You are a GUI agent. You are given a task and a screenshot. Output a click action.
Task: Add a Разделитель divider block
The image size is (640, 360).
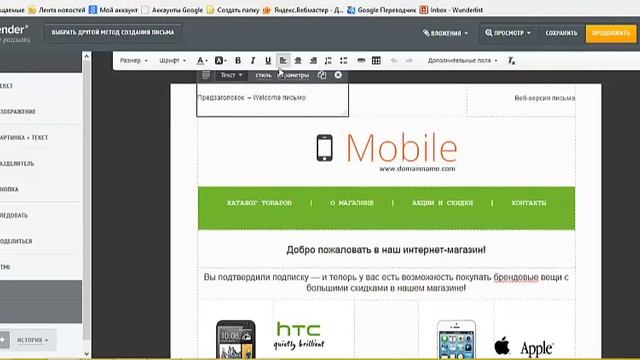click(41, 163)
